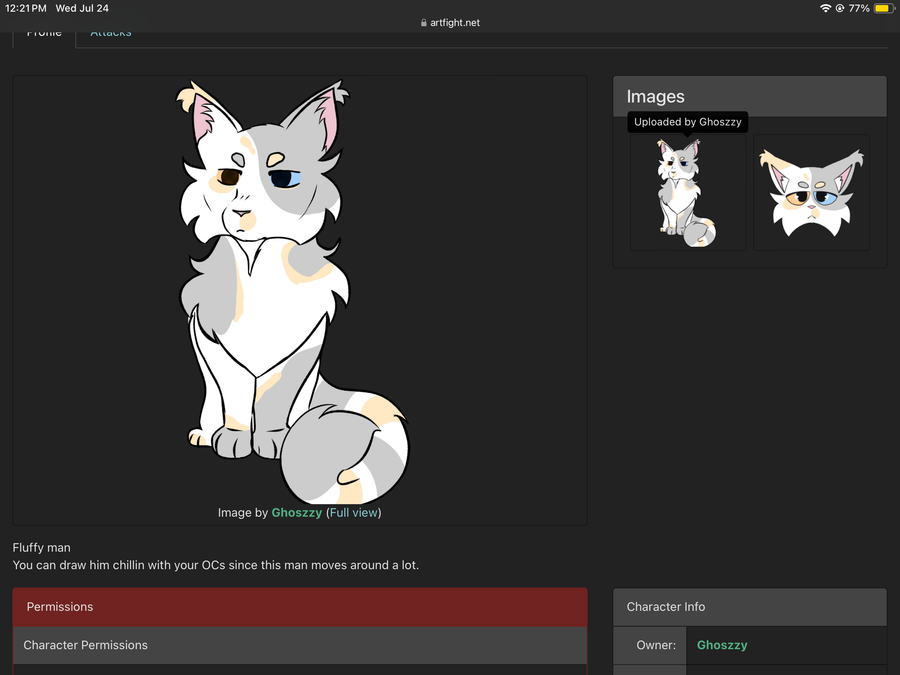This screenshot has width=900, height=675.
Task: Tap the 12:21 PM clock
Action: 25,8
